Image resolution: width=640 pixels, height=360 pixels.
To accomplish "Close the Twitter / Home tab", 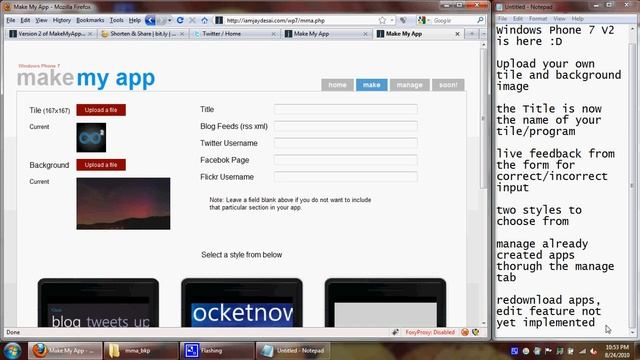I will click(274, 34).
